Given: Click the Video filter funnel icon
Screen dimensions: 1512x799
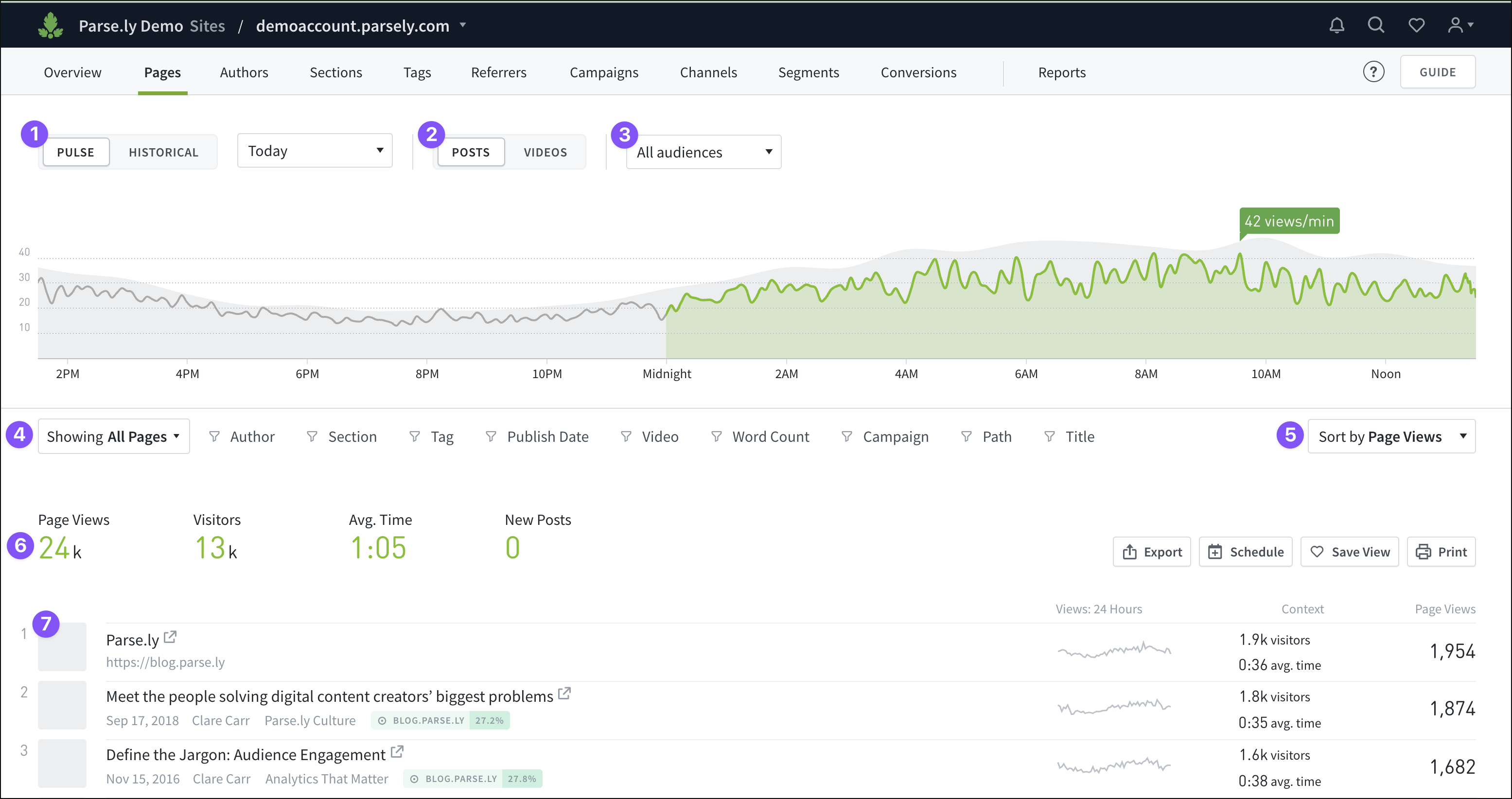Looking at the screenshot, I should point(626,436).
